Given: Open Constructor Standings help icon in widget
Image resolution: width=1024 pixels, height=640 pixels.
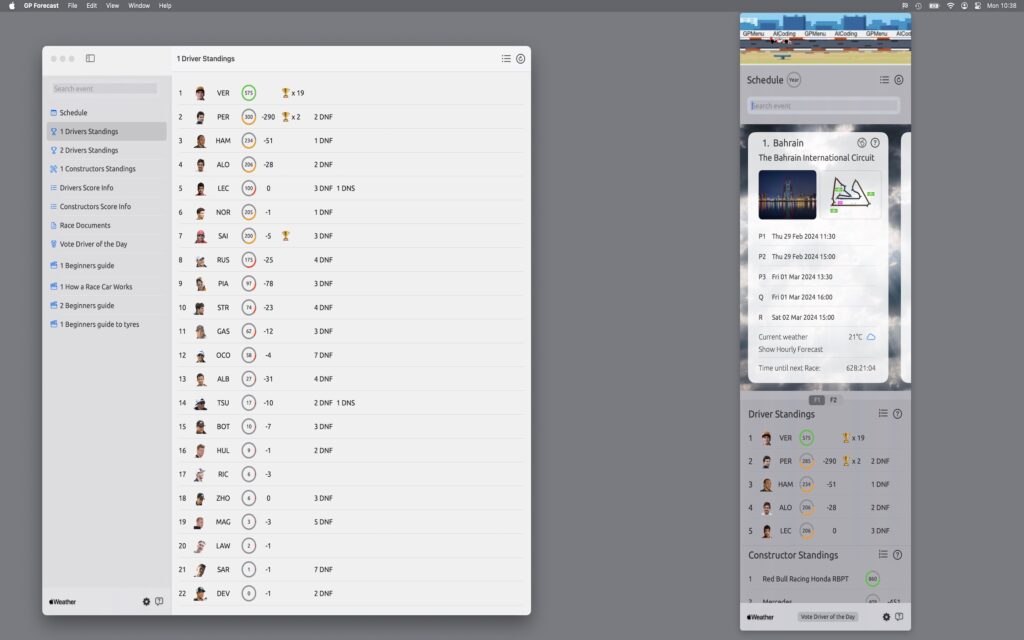Looking at the screenshot, I should (897, 554).
